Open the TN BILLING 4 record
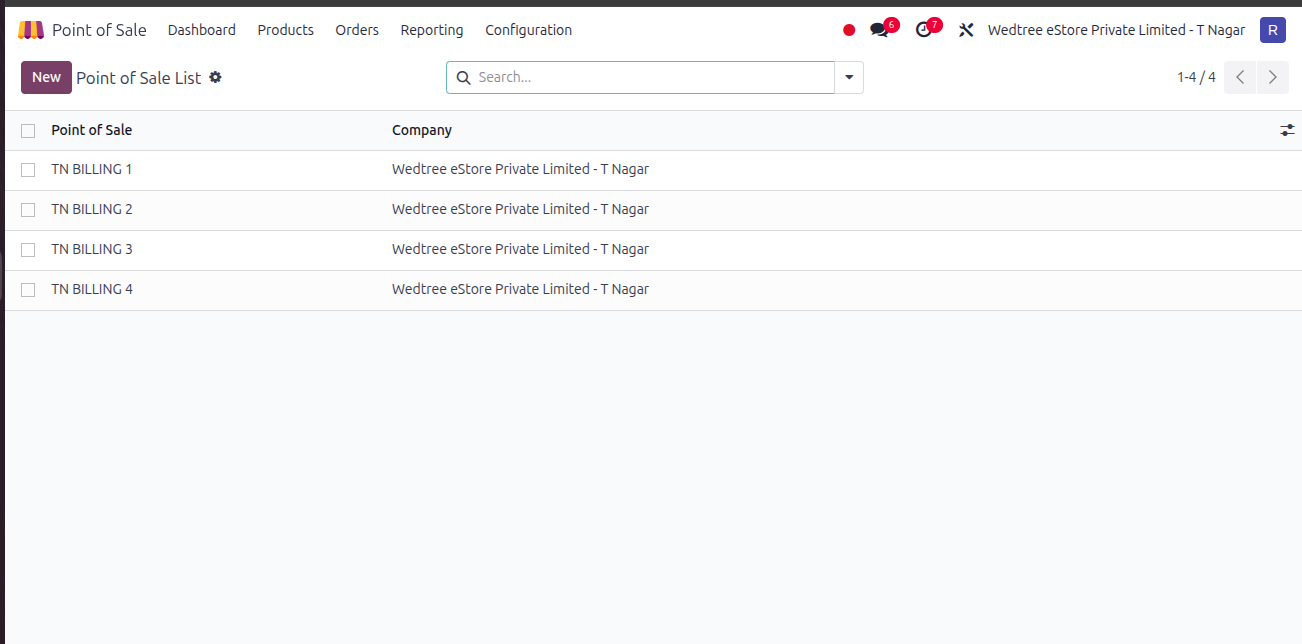 click(x=92, y=289)
